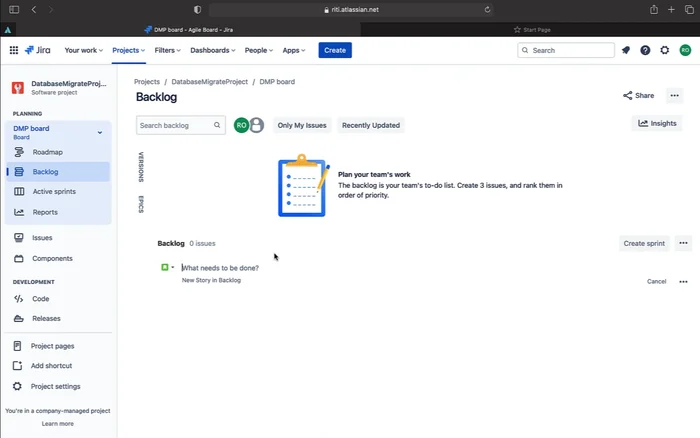Click the Jira logo
This screenshot has width=700, height=438.
click(x=38, y=50)
